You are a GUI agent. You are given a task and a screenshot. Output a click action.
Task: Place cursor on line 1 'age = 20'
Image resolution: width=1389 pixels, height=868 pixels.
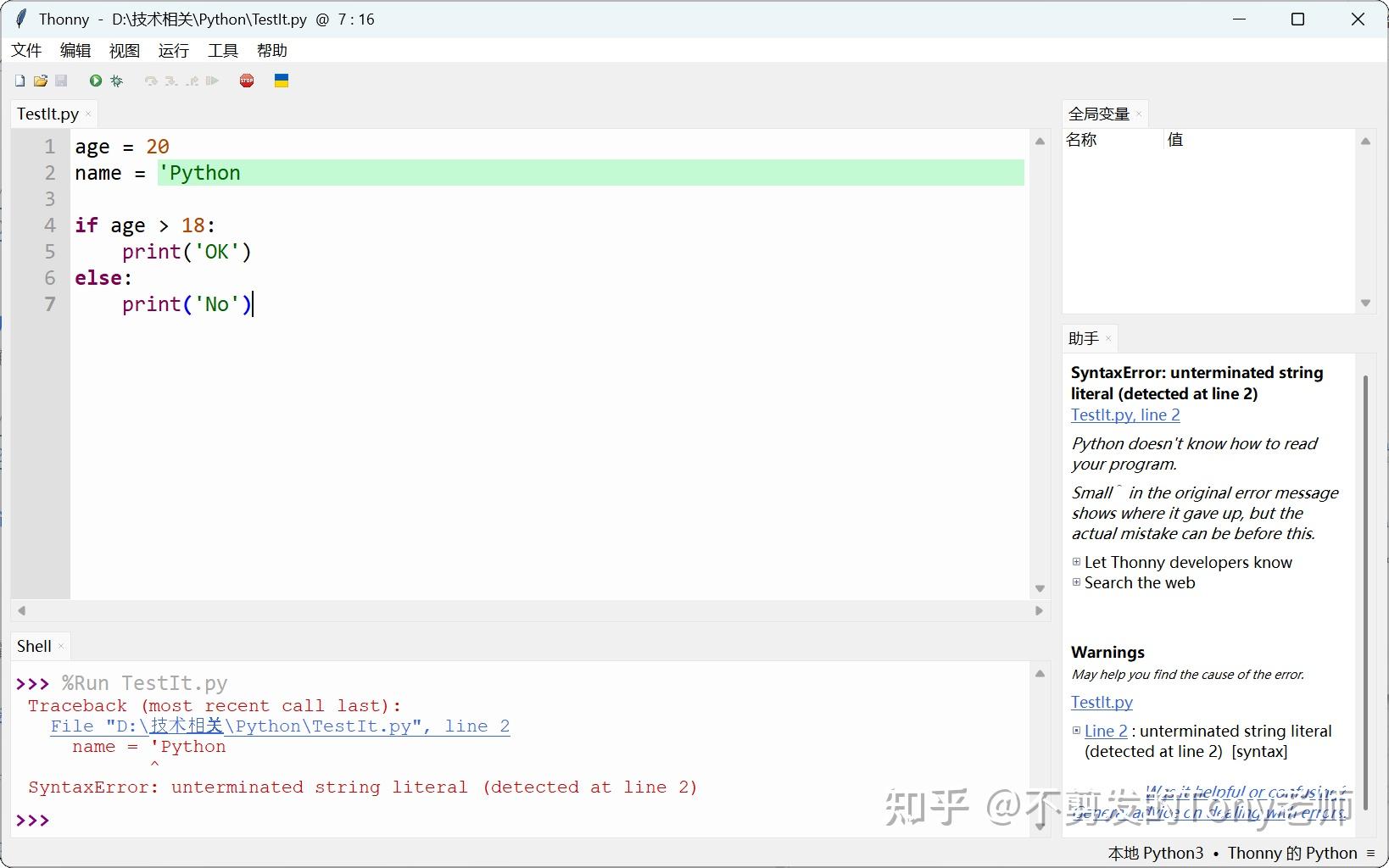click(x=122, y=147)
